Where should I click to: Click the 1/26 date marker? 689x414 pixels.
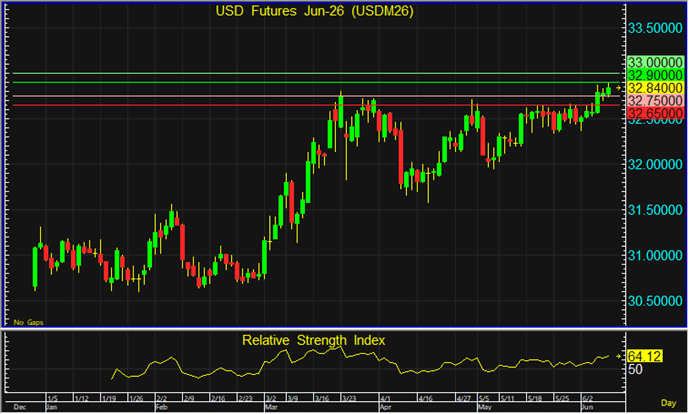click(136, 399)
